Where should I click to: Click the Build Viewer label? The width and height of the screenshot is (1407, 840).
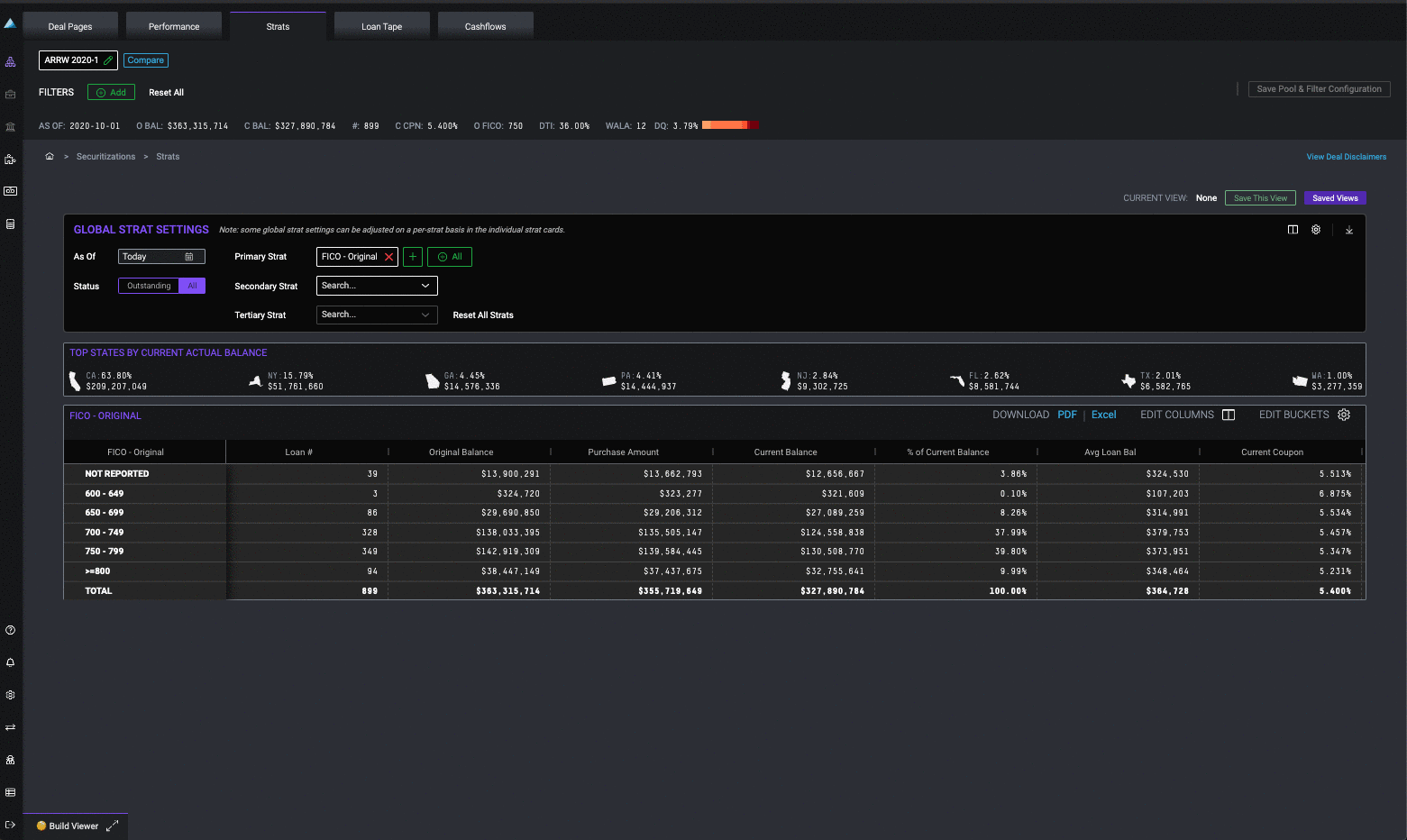coord(74,826)
